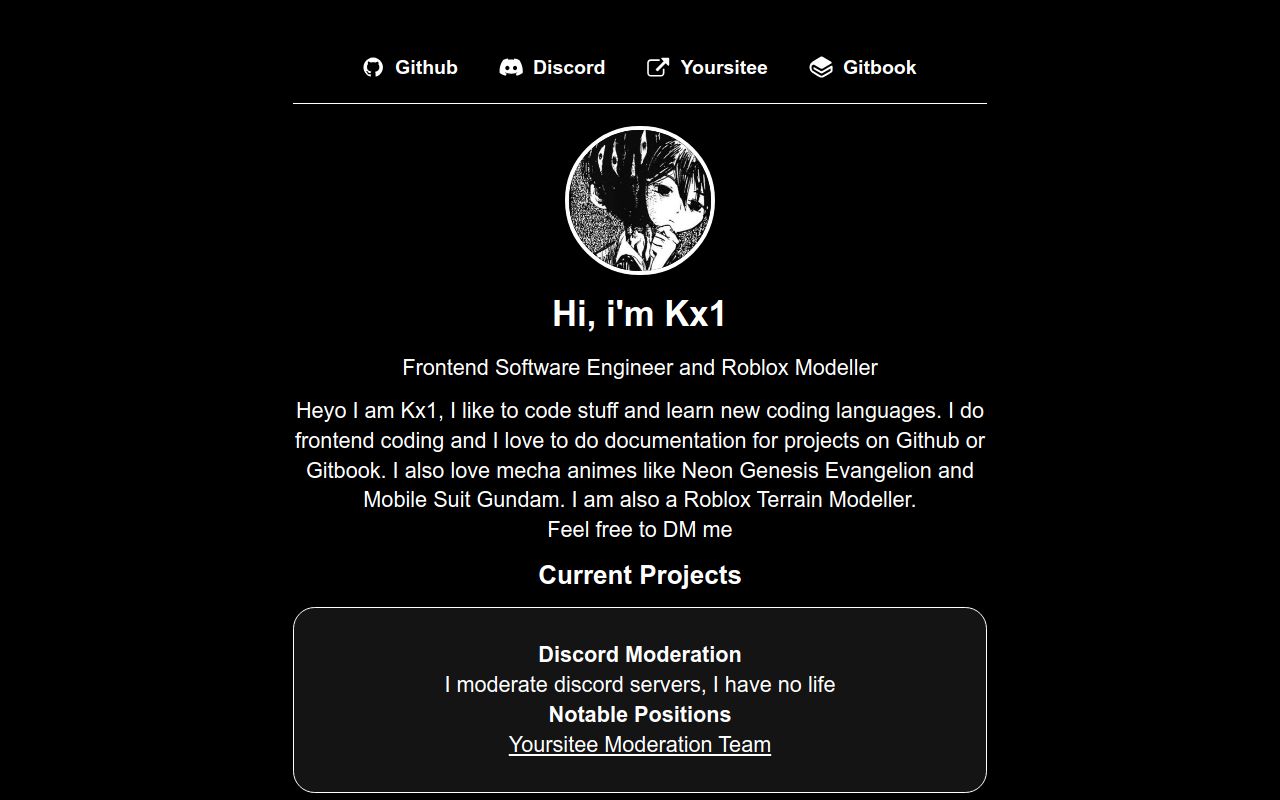Click the circular manga profile avatar
Screen dimensions: 1280x800
pos(640,200)
